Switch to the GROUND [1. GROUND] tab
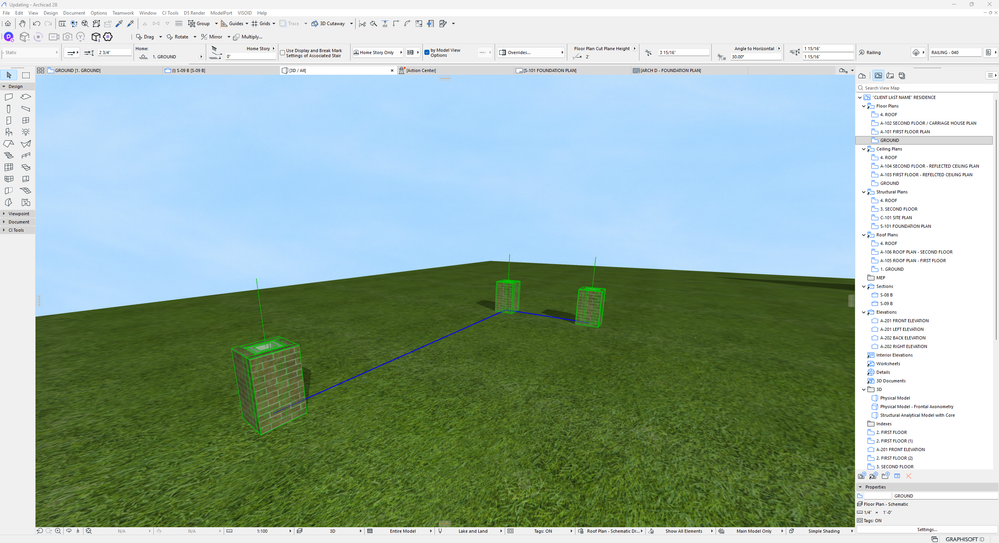This screenshot has width=999, height=543. point(104,70)
